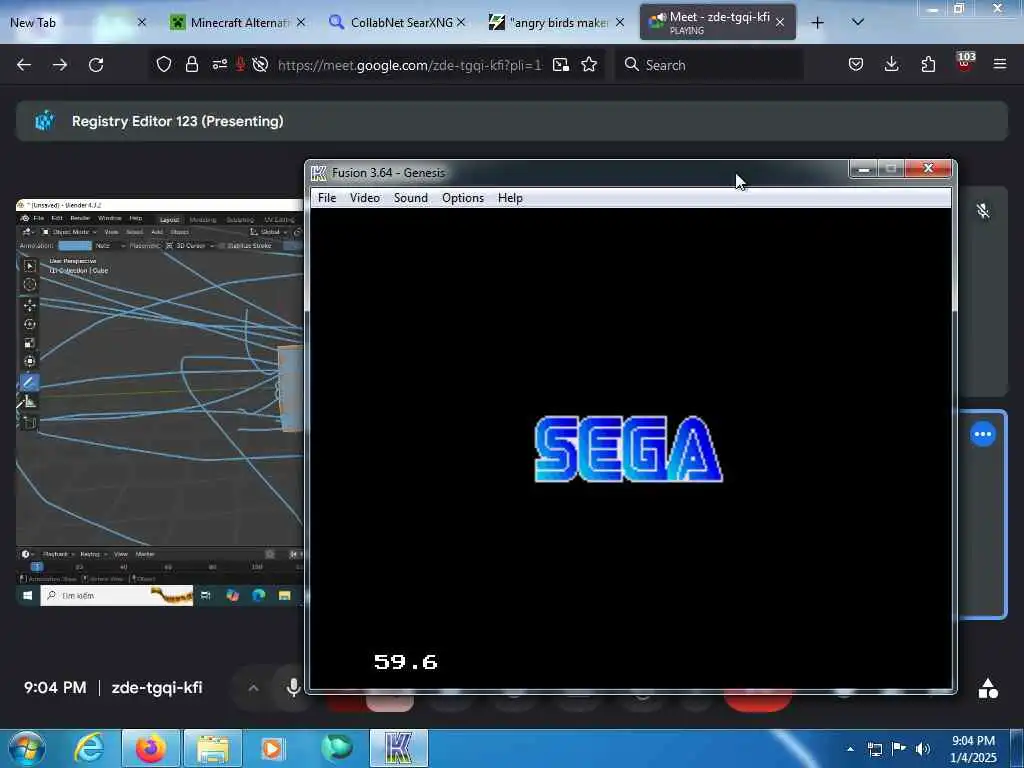Open Blender's Global orientation dropdown
1024x768 pixels.
(x=269, y=232)
